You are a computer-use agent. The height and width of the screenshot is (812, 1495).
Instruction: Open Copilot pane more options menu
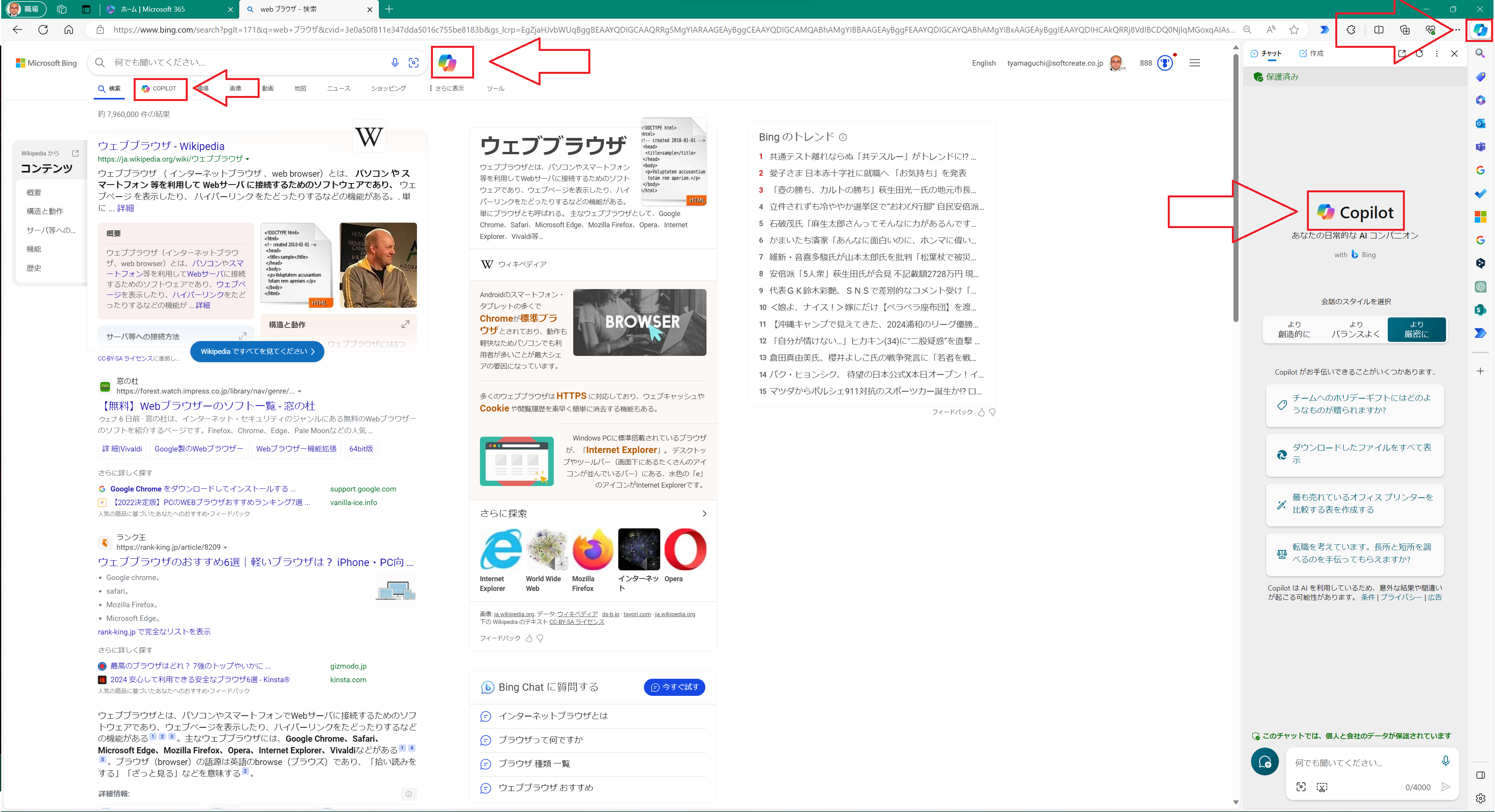(x=1437, y=53)
